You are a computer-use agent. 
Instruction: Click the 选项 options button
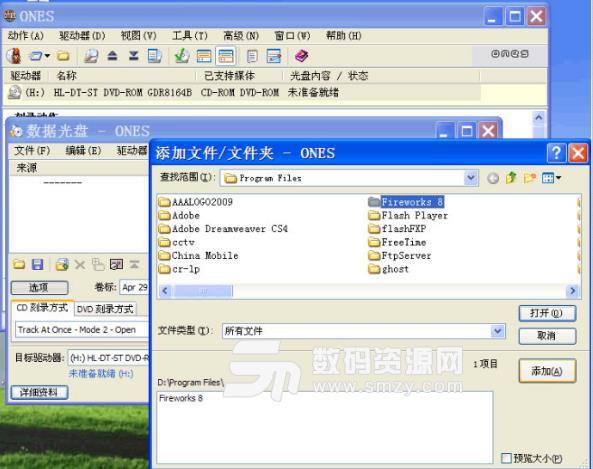[x=39, y=287]
